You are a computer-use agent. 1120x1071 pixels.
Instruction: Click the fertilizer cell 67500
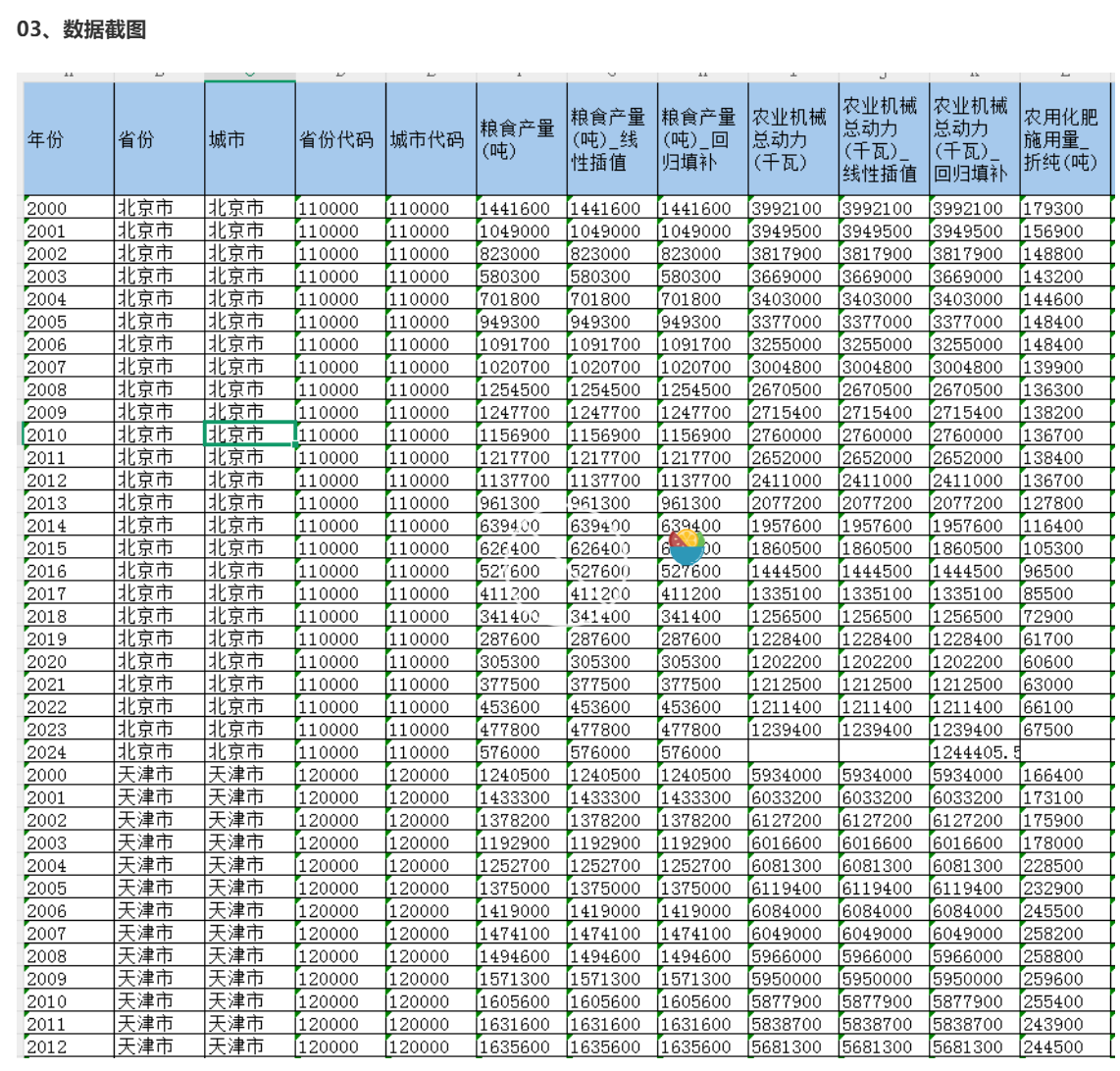coord(1066,730)
